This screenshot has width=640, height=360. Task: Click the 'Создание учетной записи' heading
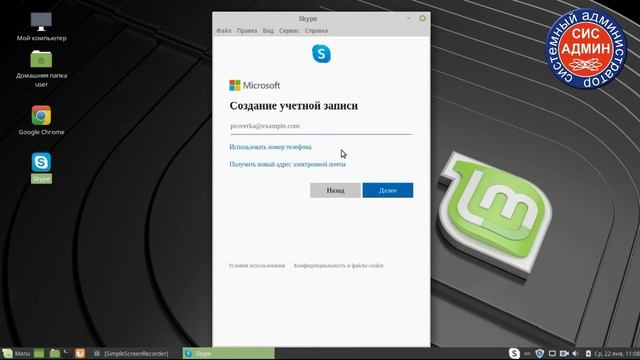click(293, 106)
